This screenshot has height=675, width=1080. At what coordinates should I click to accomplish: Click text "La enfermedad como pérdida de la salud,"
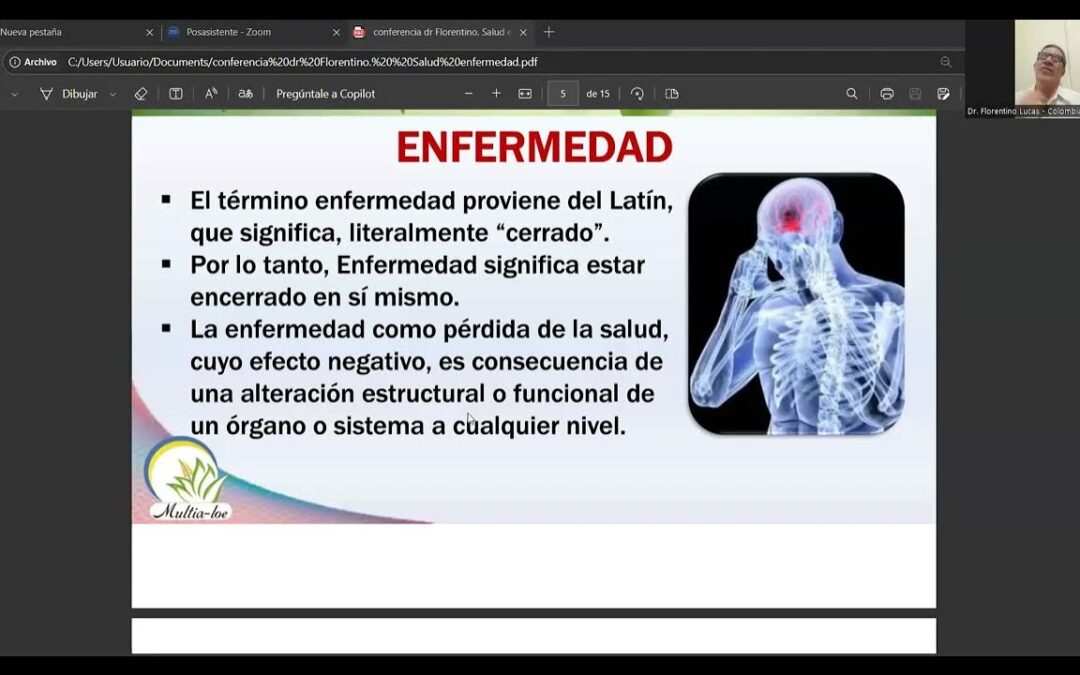pos(429,329)
